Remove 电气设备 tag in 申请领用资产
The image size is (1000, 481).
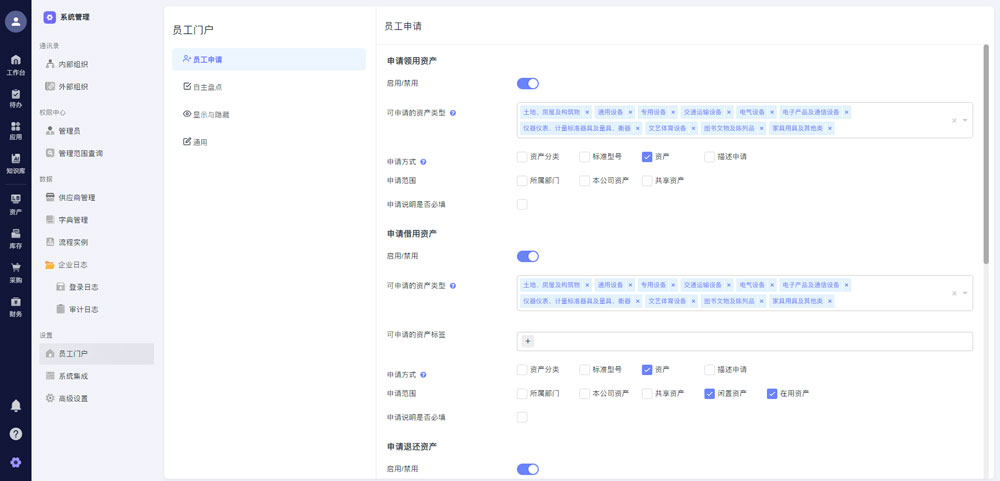tap(772, 112)
